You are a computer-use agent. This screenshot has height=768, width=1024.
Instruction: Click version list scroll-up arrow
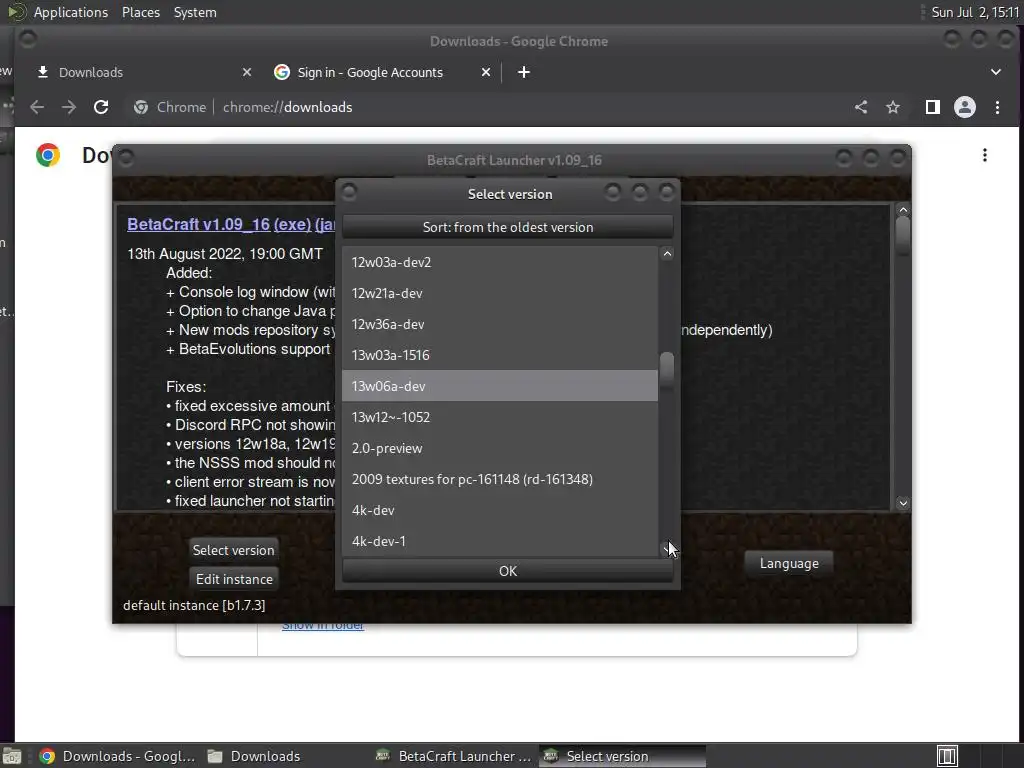(667, 253)
